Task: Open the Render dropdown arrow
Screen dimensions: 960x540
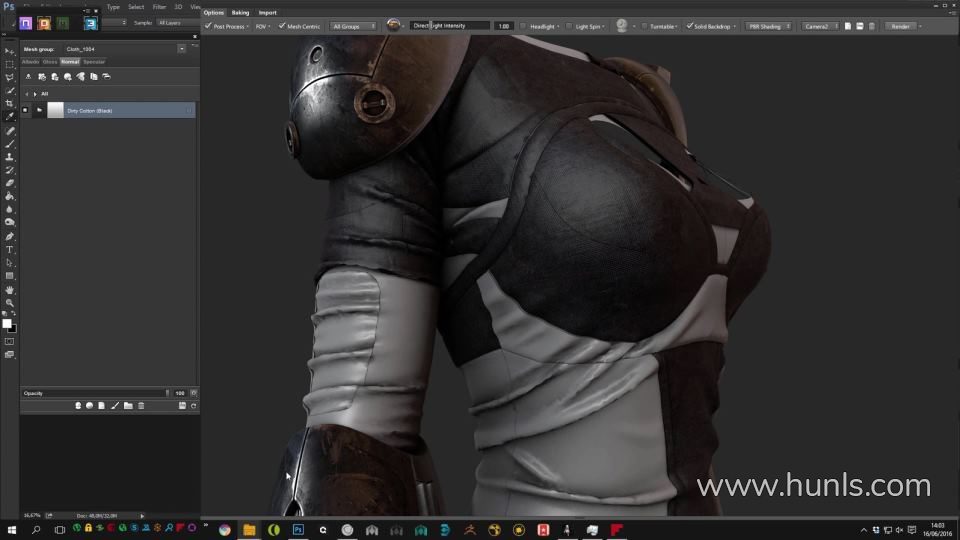Action: tap(920, 26)
